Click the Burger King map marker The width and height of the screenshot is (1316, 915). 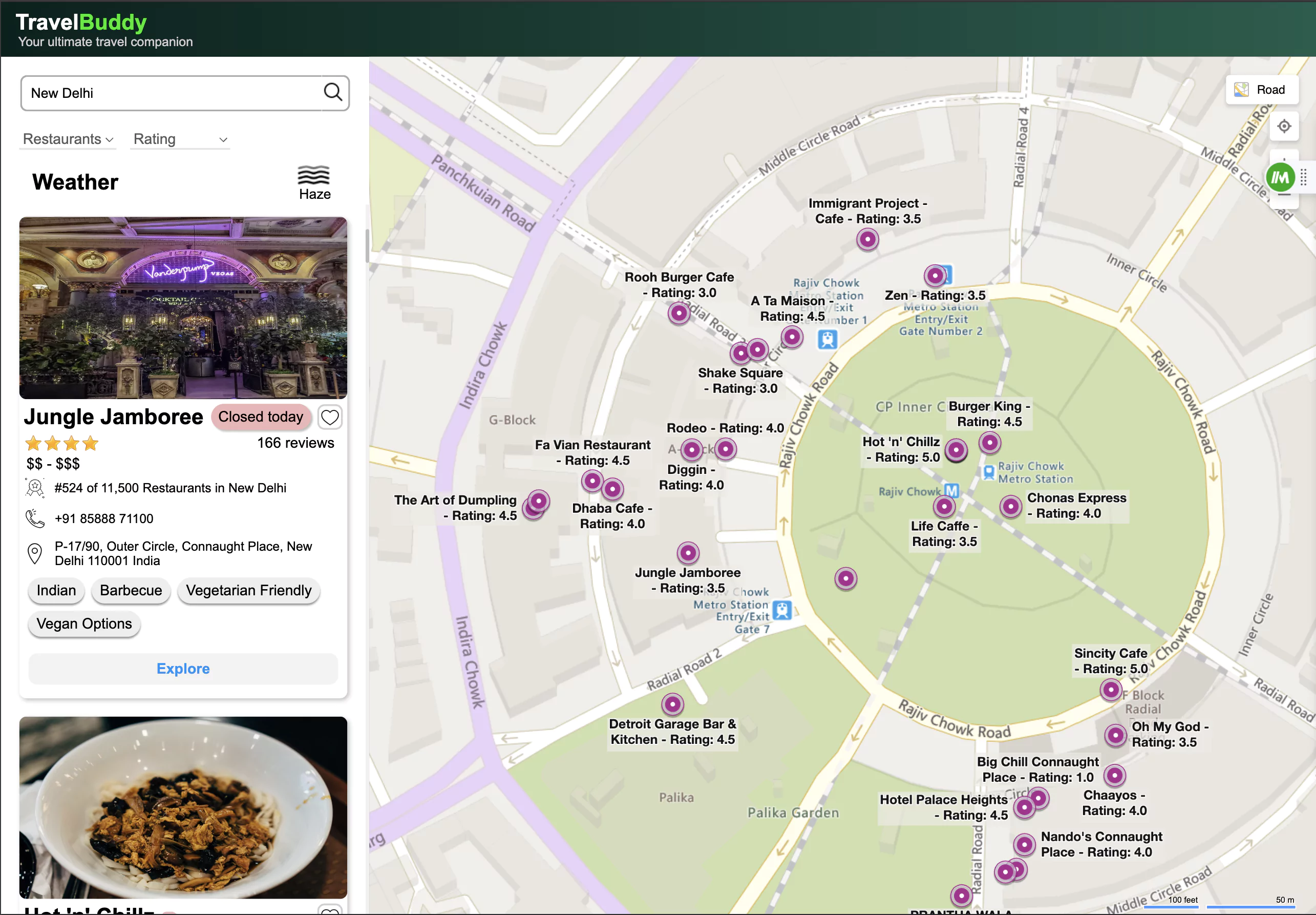[989, 443]
